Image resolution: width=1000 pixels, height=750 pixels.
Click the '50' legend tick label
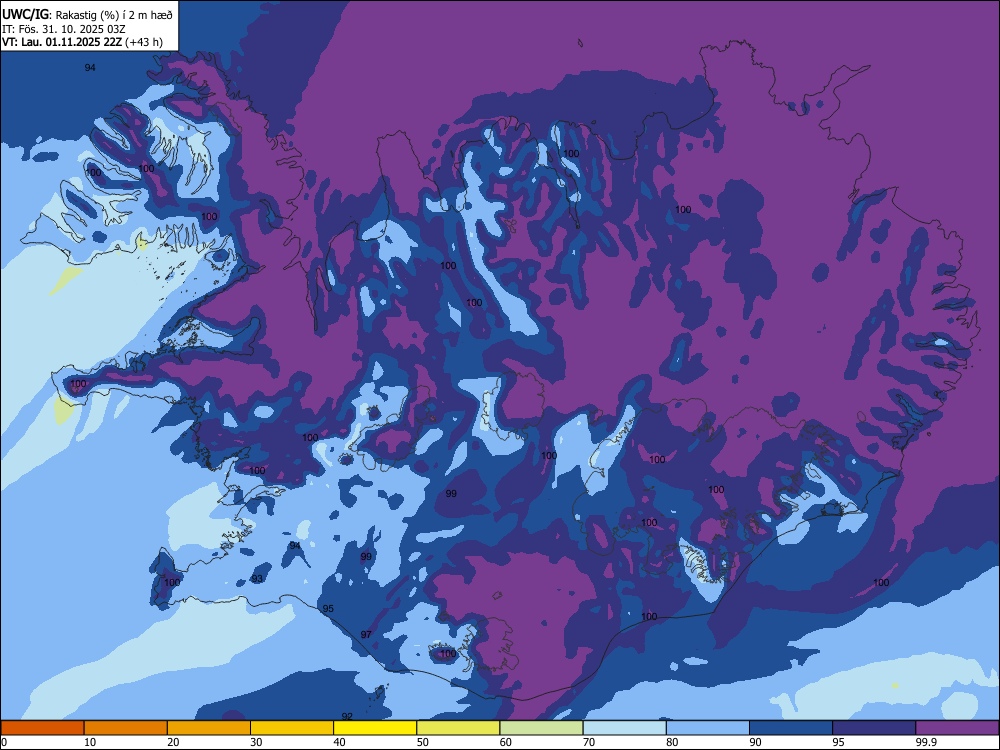click(423, 742)
